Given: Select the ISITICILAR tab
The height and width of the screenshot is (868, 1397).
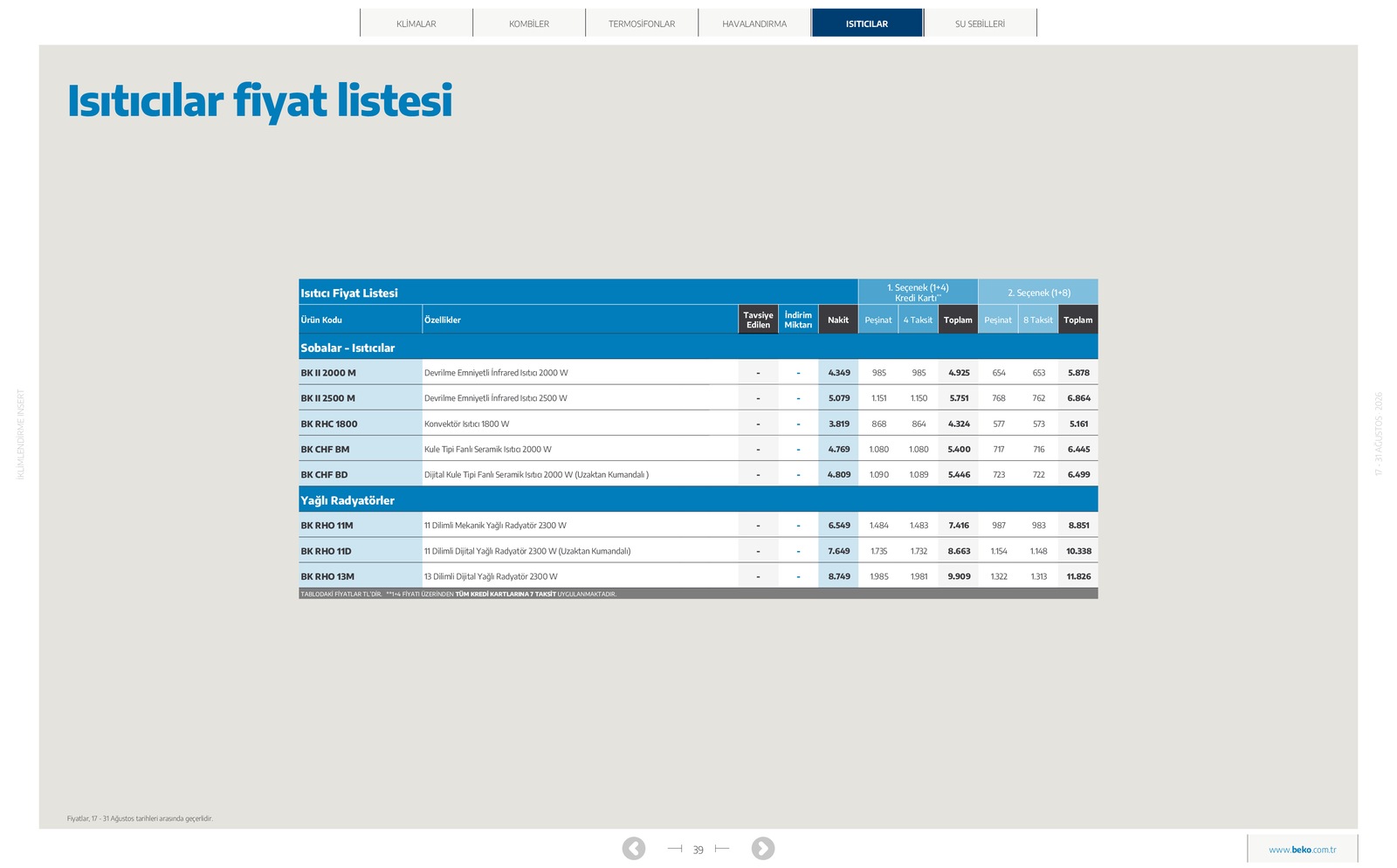Looking at the screenshot, I should [867, 24].
